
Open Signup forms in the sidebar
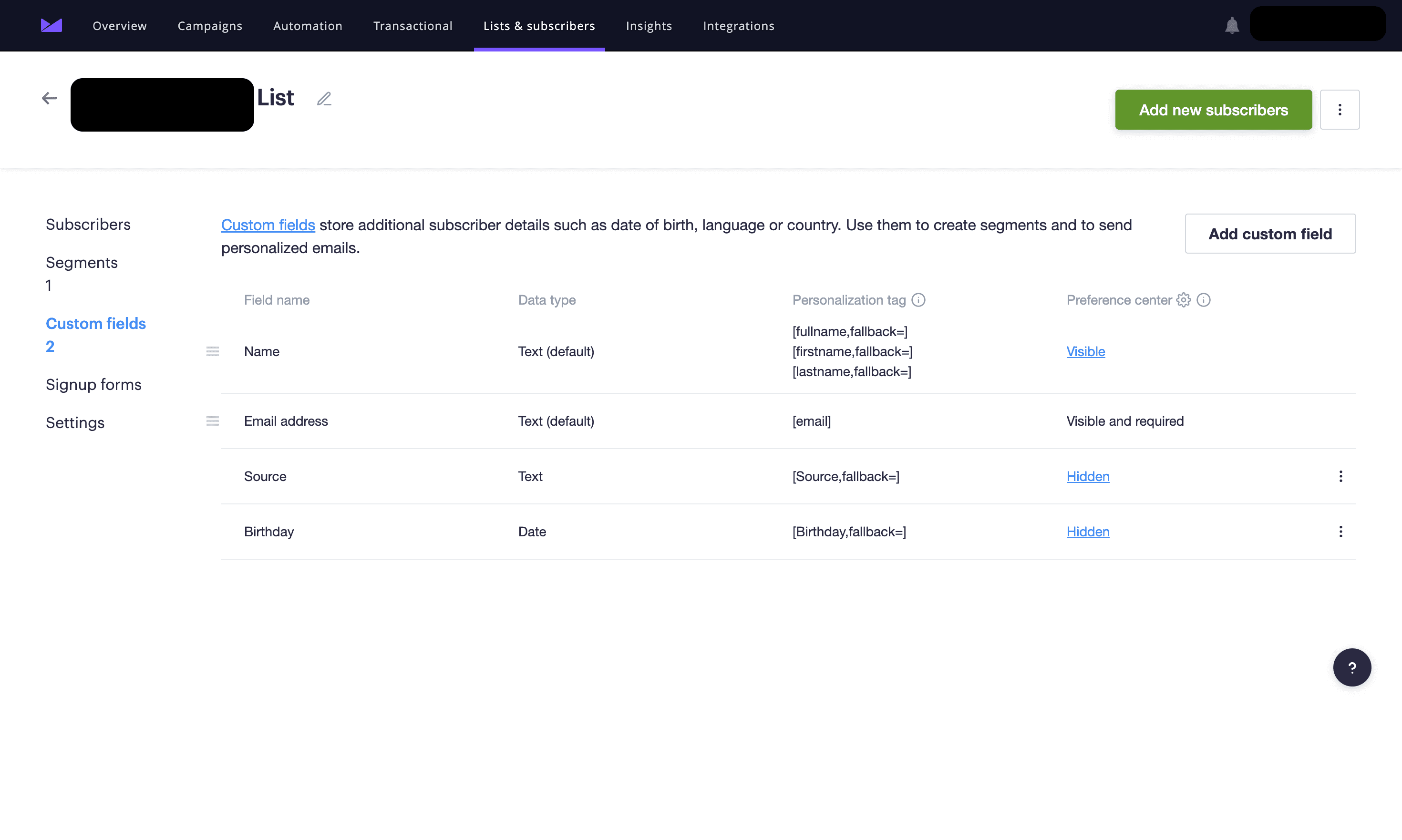93,384
